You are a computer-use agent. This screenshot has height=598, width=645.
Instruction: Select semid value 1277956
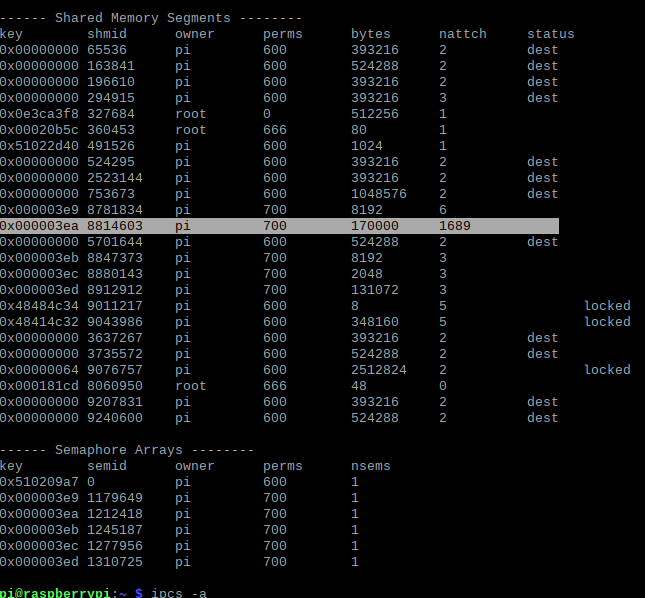(115, 546)
